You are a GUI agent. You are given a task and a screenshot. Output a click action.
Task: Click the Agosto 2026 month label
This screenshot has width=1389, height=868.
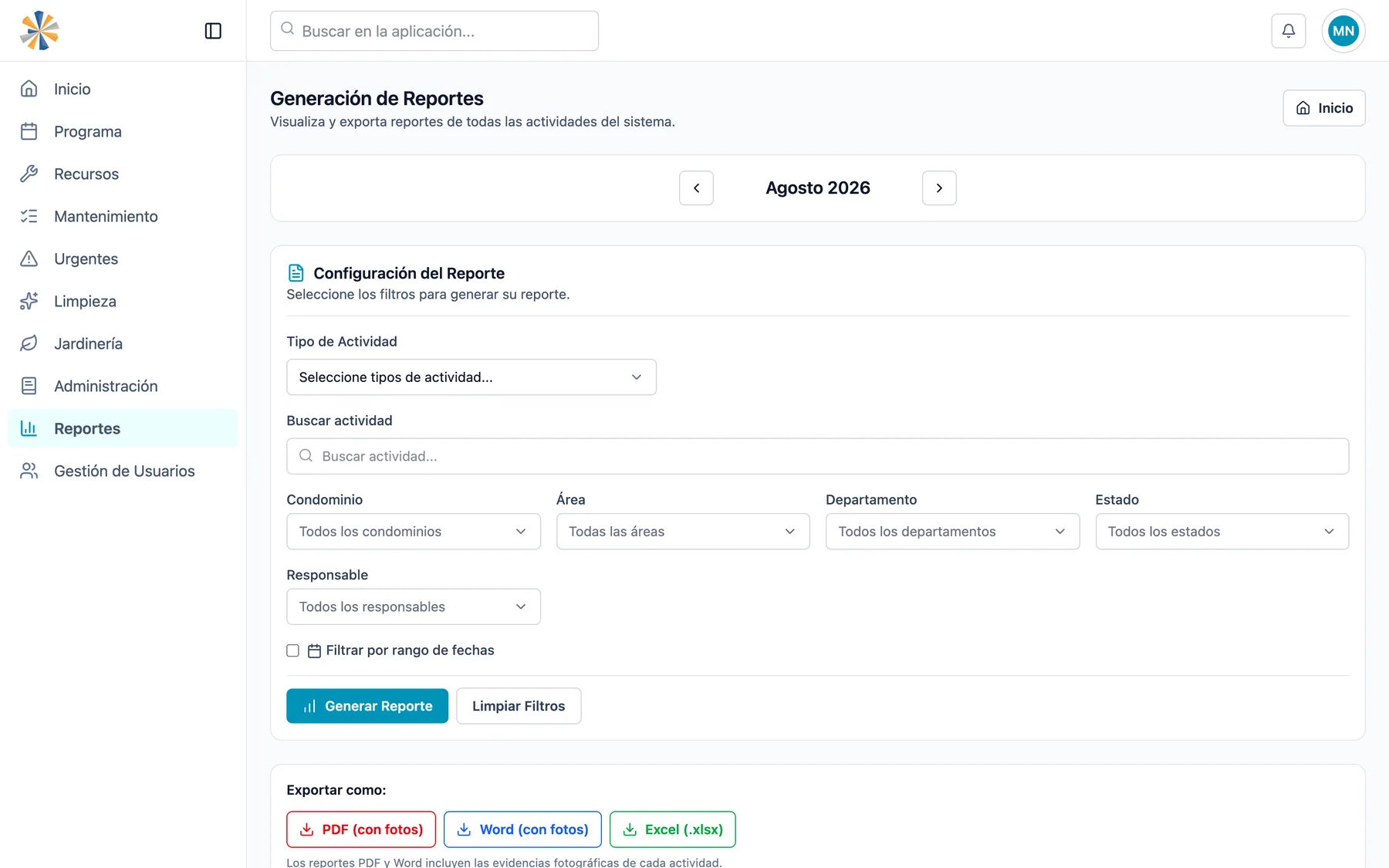click(818, 188)
